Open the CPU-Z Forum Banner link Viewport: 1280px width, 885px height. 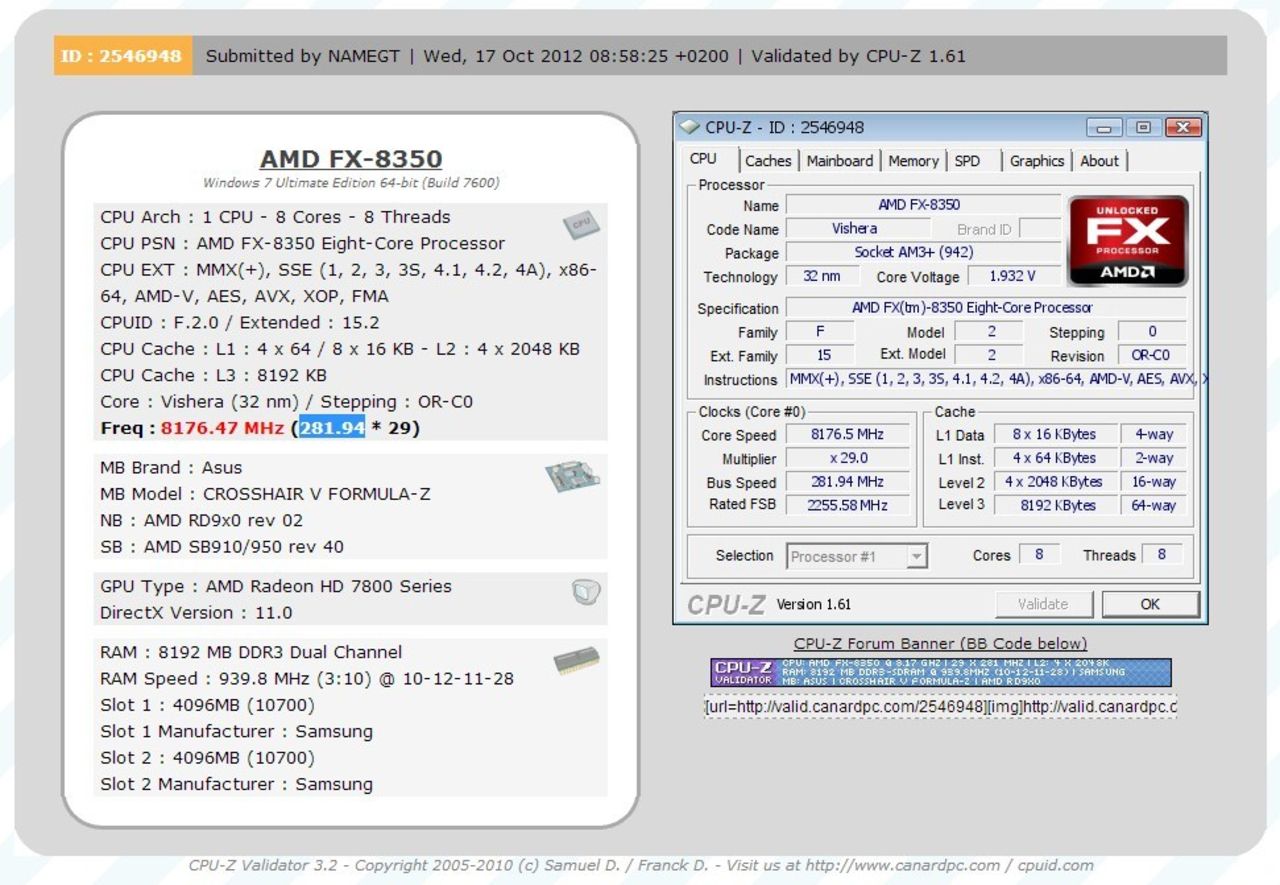(941, 643)
